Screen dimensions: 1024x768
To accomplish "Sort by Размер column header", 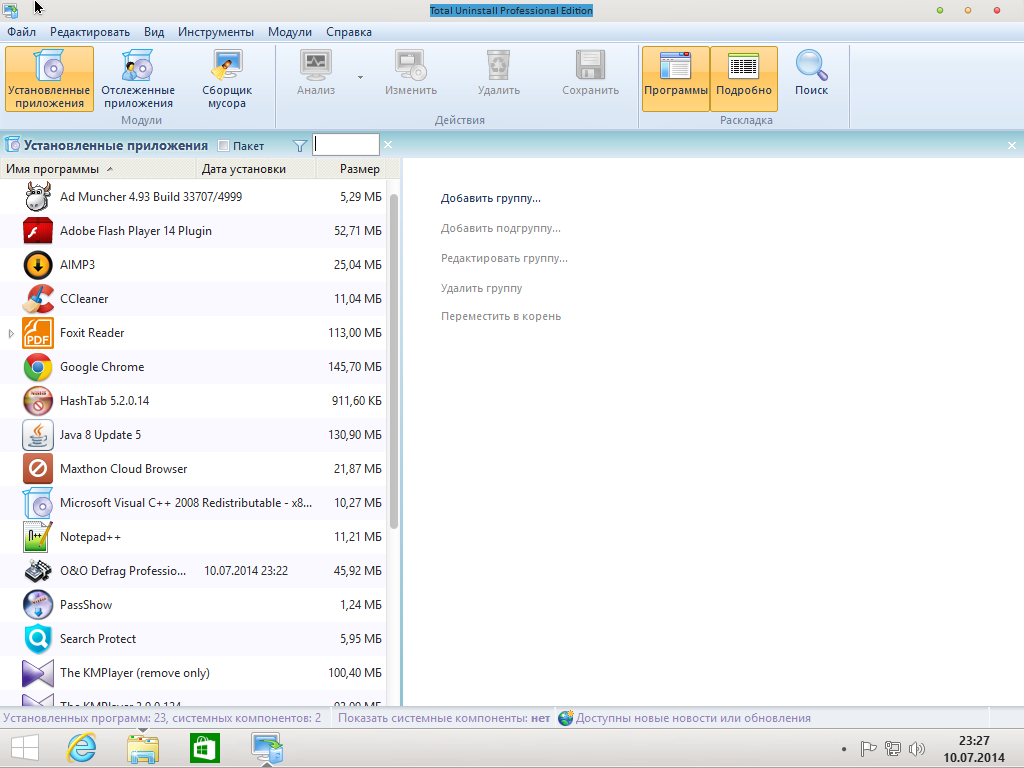I will [351, 169].
